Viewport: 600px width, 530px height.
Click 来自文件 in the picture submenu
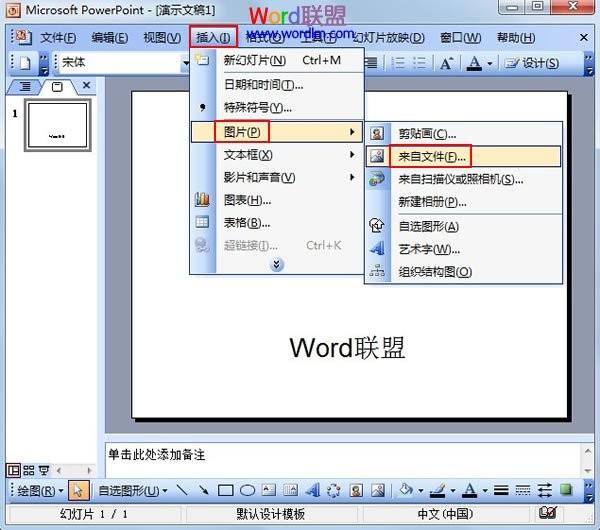pos(432,157)
